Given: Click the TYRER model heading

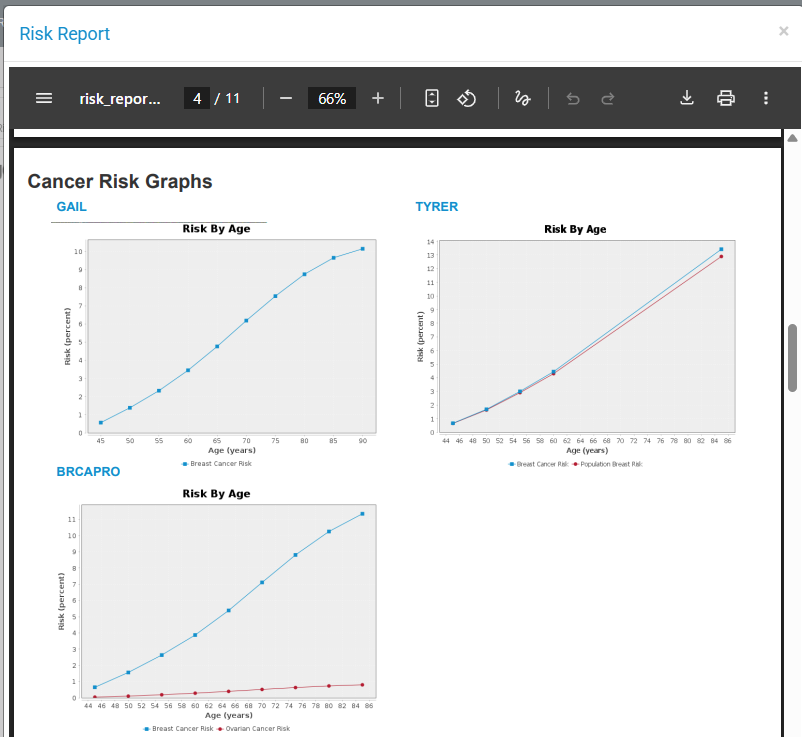Looking at the screenshot, I should pos(437,207).
